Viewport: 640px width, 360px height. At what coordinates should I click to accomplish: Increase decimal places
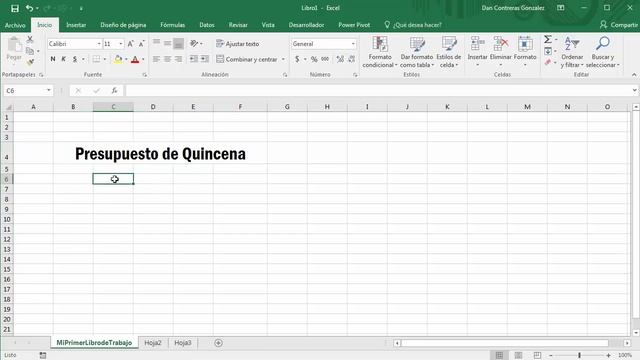pyautogui.click(x=340, y=59)
